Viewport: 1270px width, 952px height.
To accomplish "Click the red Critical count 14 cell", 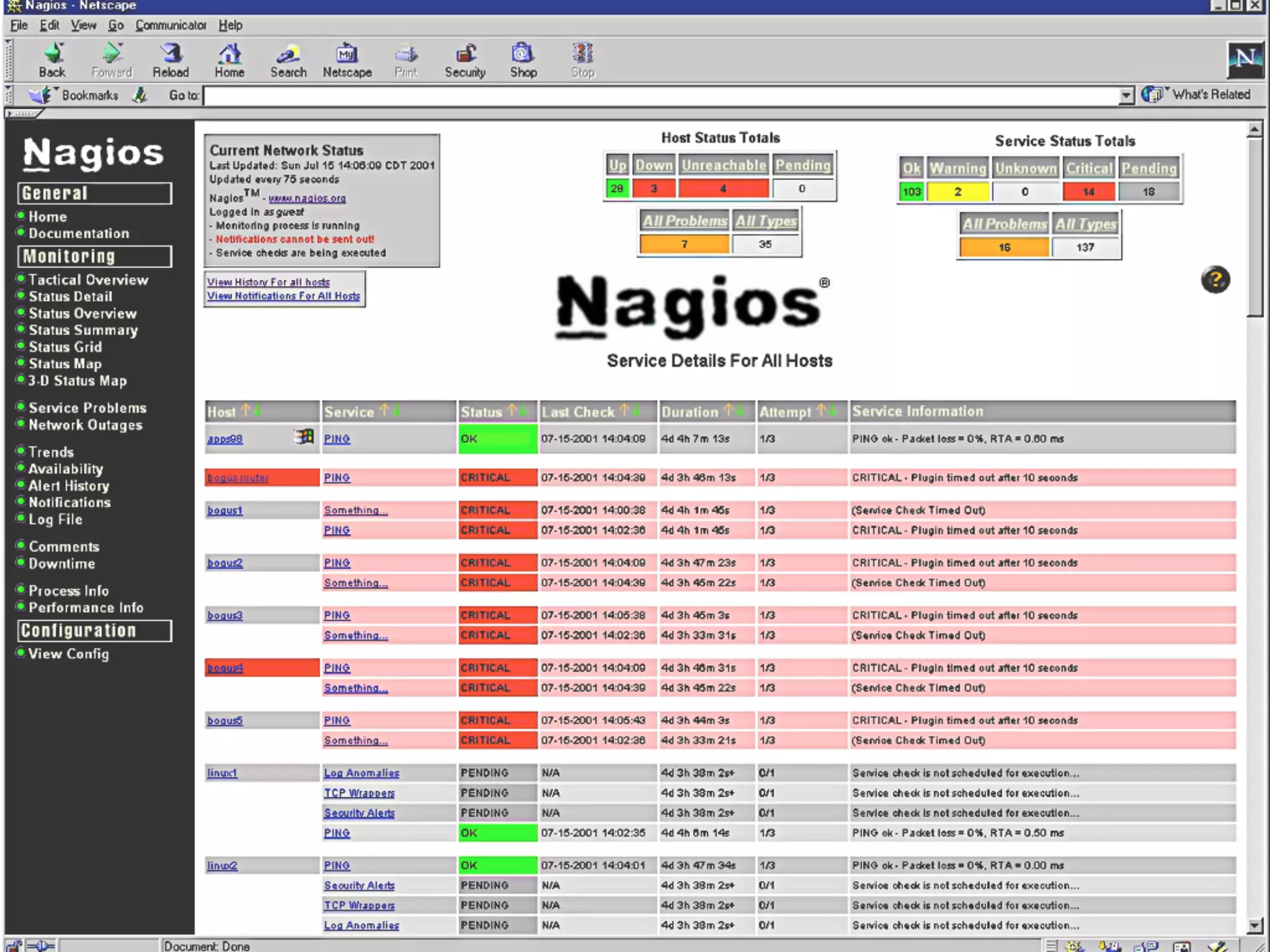I will (x=1088, y=192).
